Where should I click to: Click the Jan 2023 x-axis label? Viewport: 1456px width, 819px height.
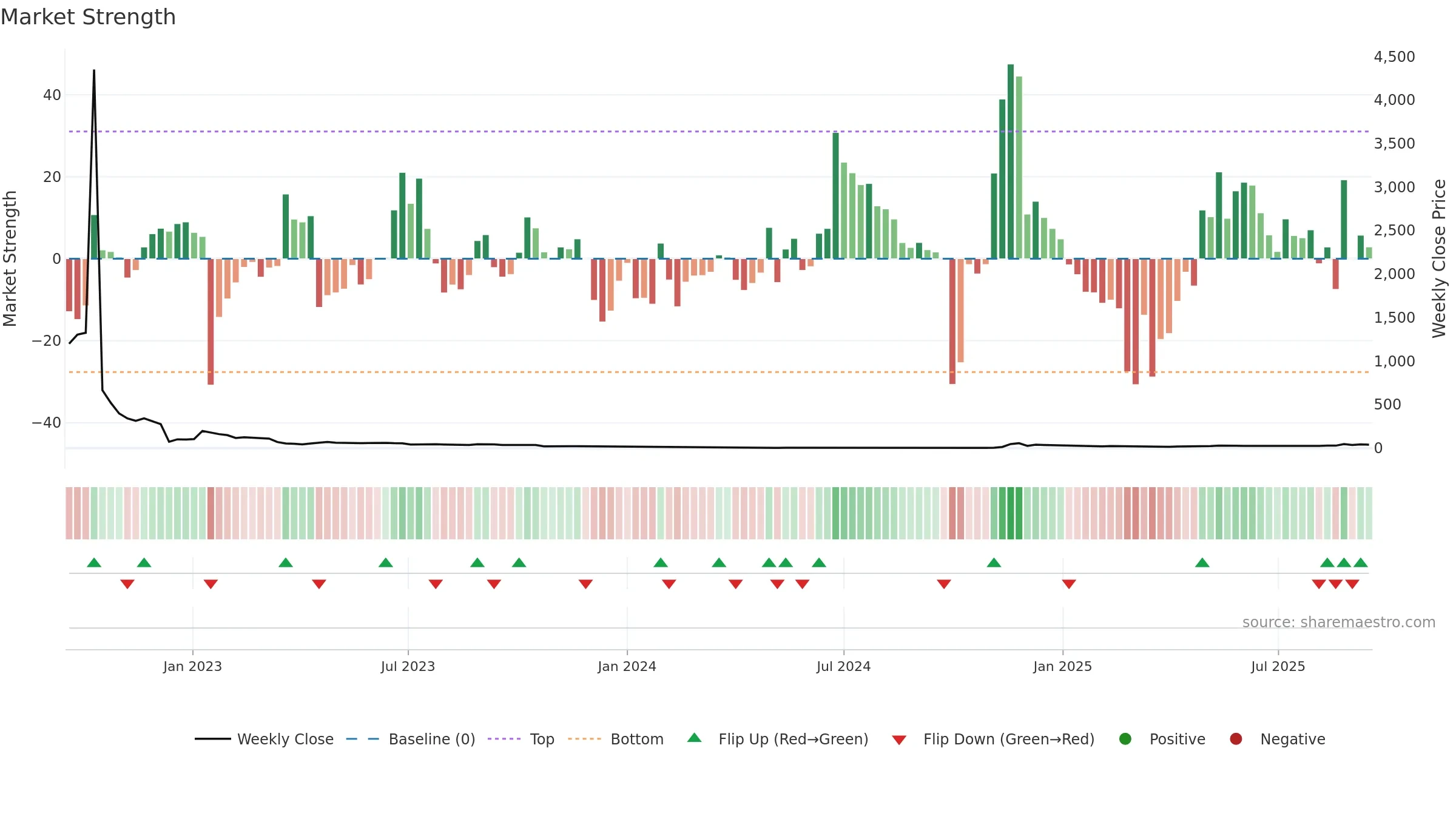tap(192, 667)
